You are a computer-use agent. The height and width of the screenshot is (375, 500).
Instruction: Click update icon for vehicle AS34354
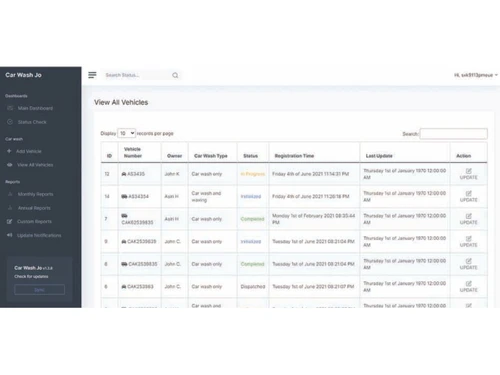(468, 193)
